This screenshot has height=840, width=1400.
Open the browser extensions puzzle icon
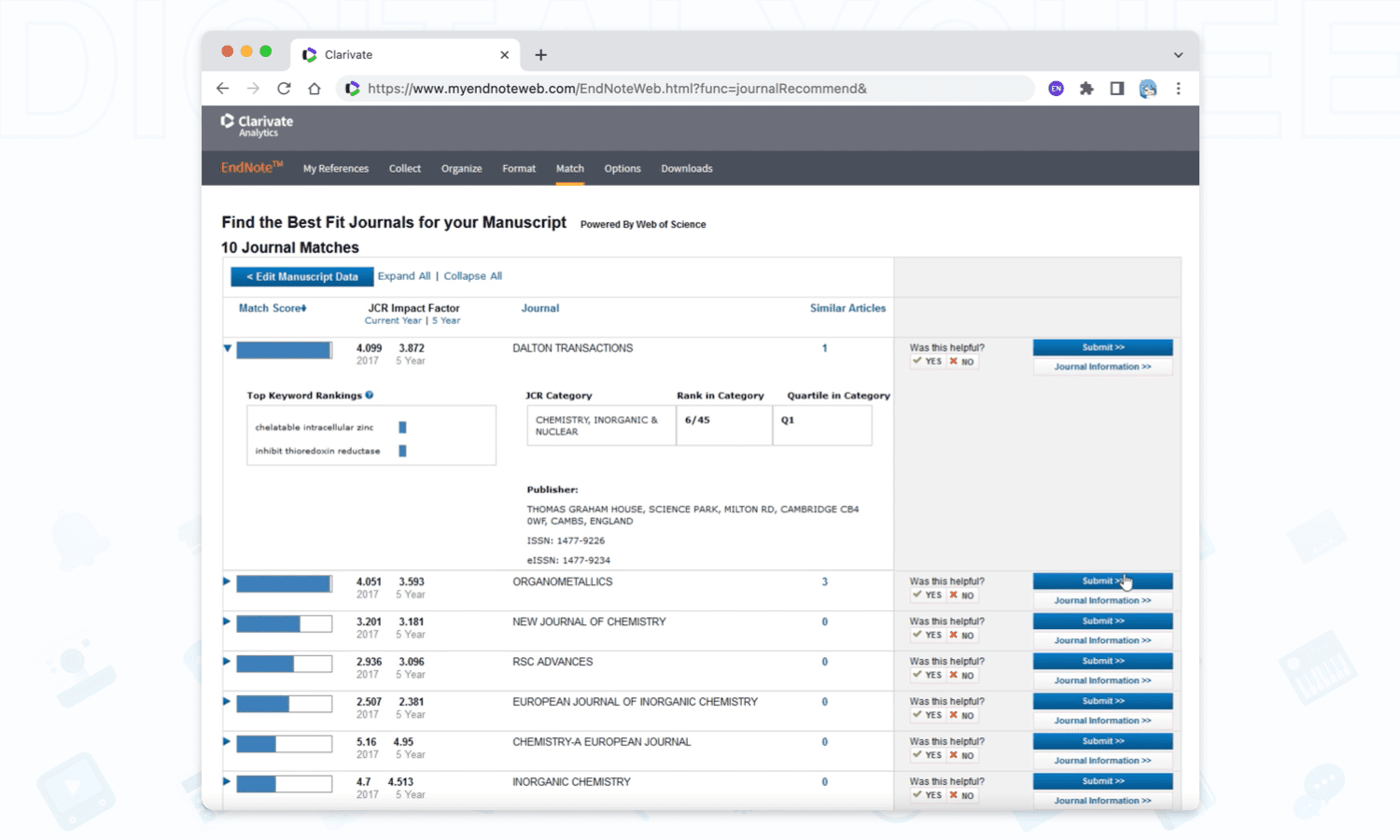click(x=1086, y=89)
